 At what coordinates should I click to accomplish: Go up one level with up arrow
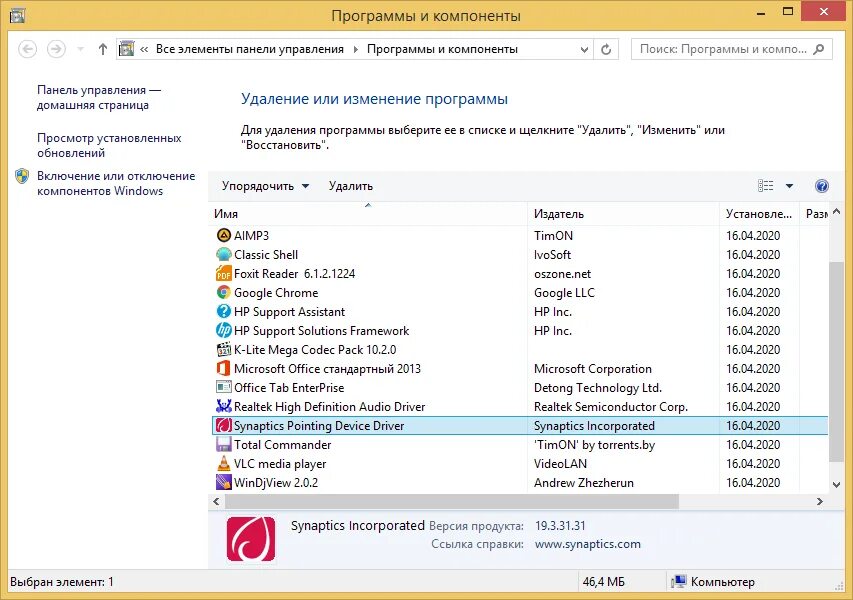pyautogui.click(x=103, y=50)
